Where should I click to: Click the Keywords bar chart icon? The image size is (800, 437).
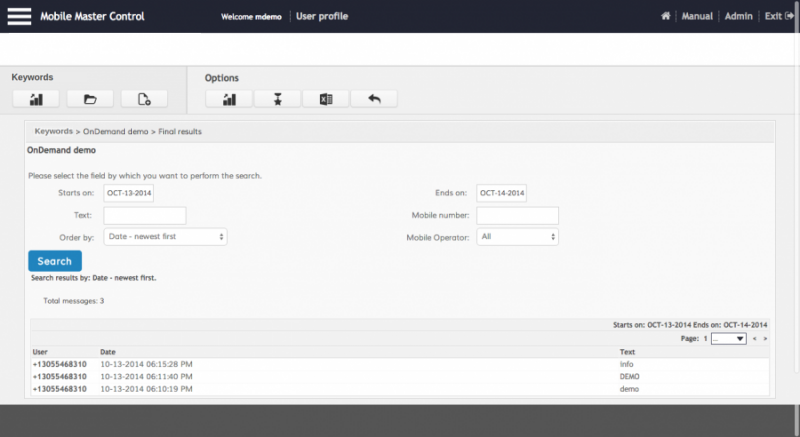36,99
